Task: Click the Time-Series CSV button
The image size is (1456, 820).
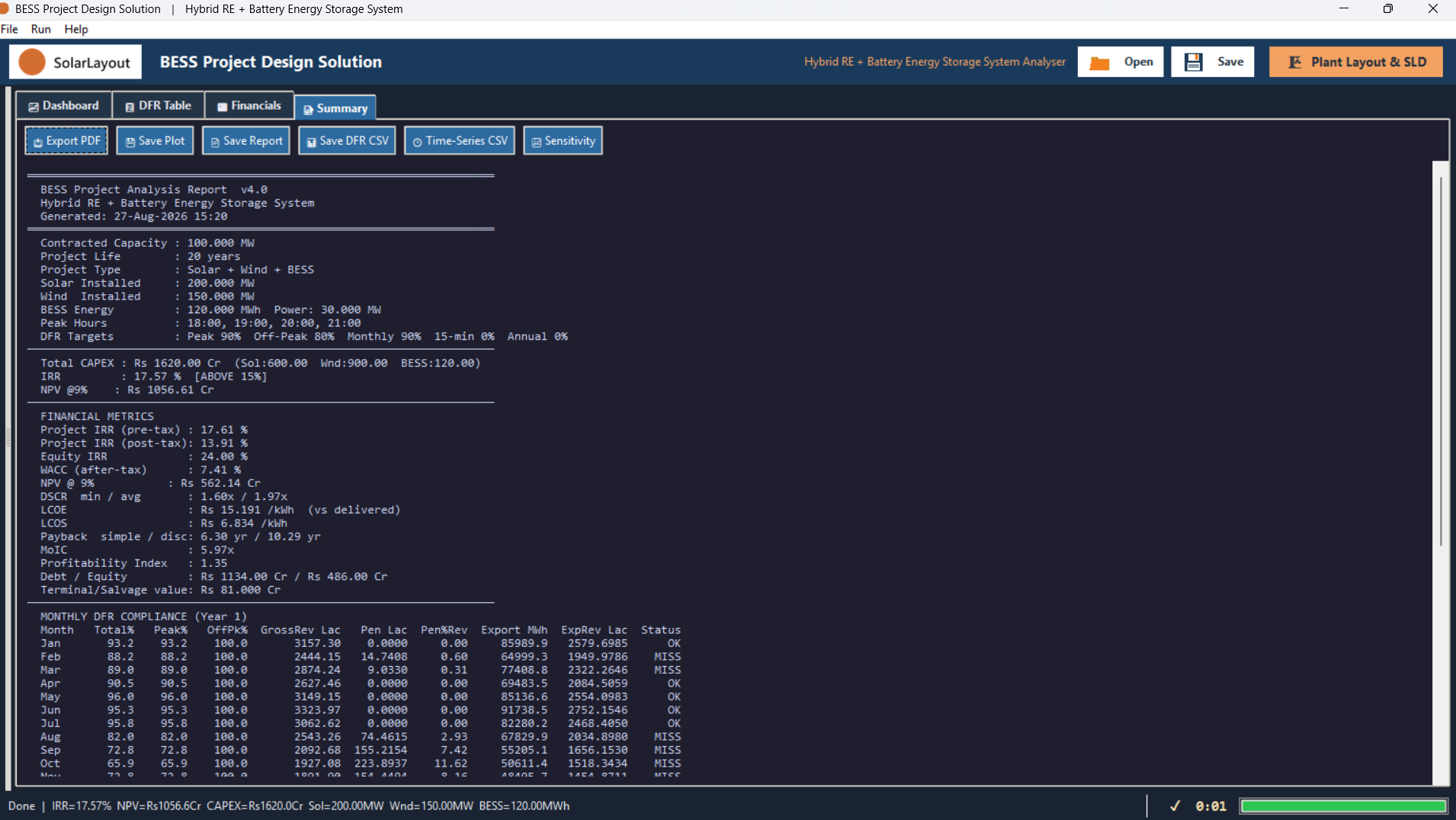Action: (460, 141)
